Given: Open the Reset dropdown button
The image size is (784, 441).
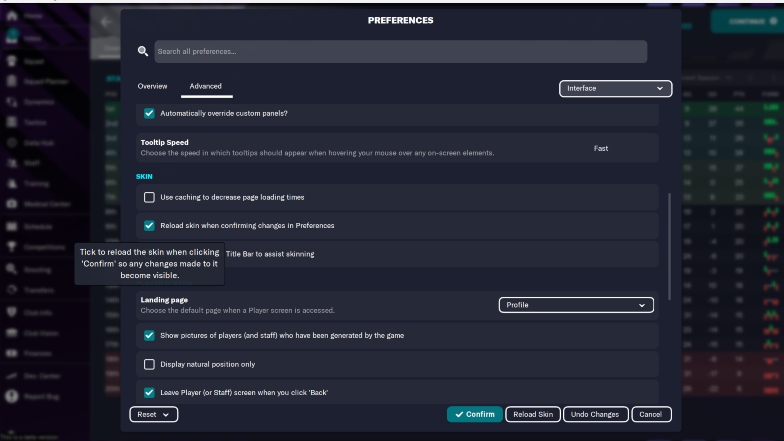Looking at the screenshot, I should [x=154, y=414].
